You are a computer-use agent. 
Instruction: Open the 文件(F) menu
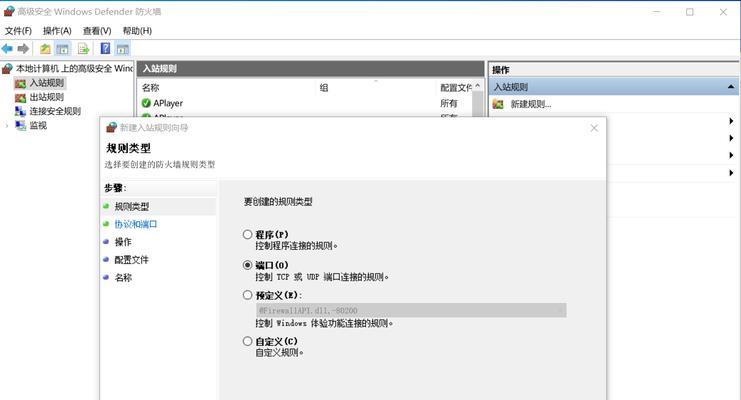pyautogui.click(x=18, y=31)
